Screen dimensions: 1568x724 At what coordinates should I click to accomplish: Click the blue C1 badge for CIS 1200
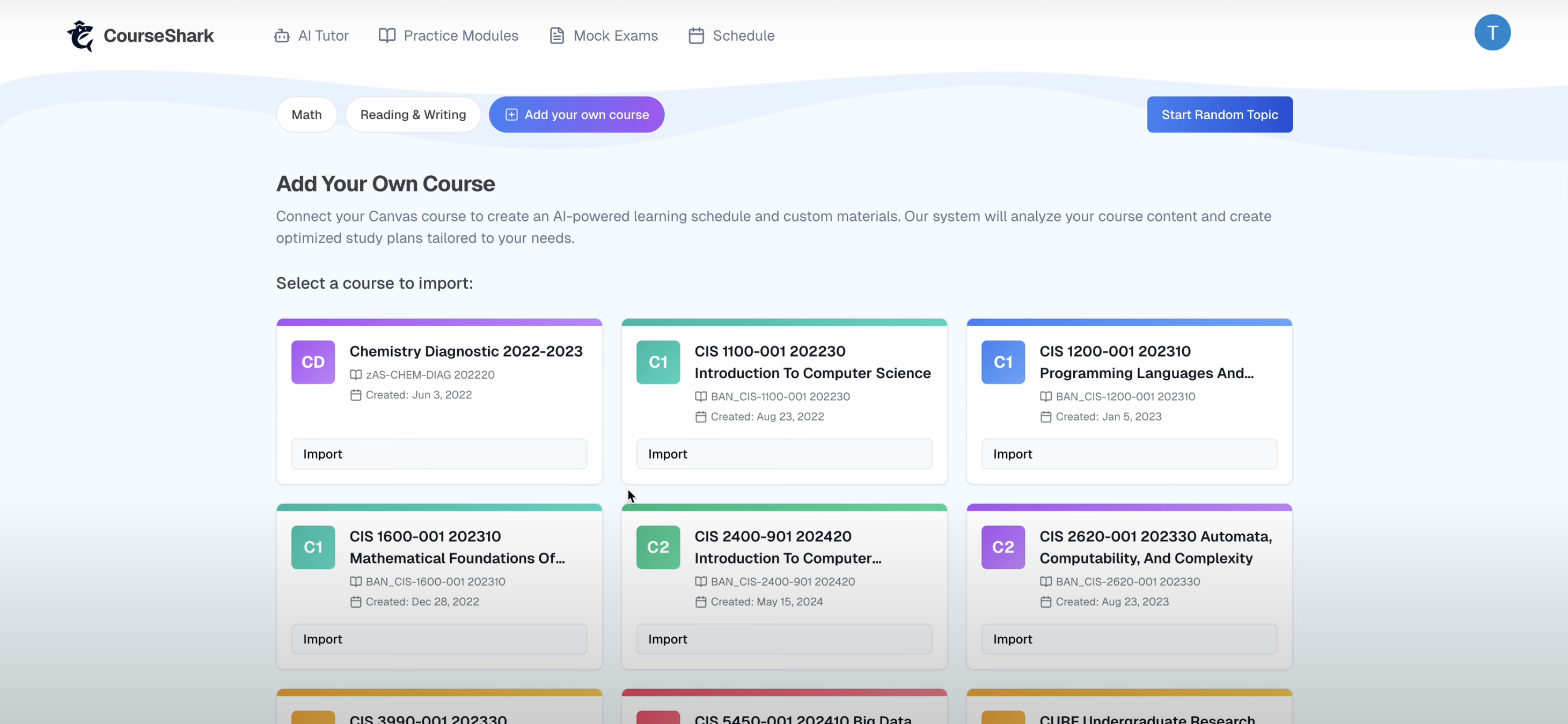[1002, 362]
